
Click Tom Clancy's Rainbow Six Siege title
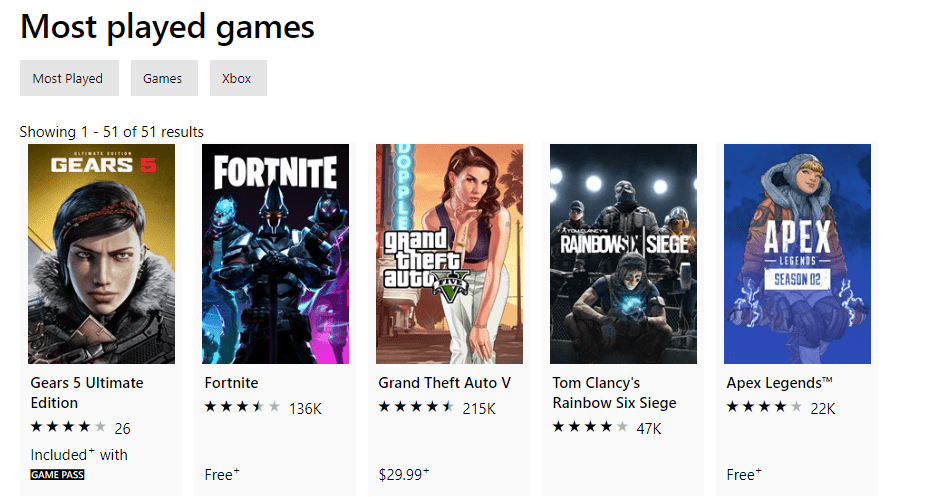[614, 392]
